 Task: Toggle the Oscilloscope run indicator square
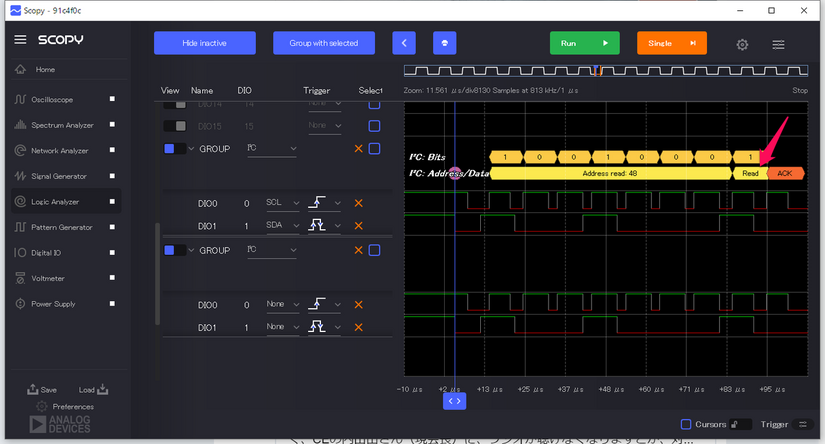tap(112, 99)
